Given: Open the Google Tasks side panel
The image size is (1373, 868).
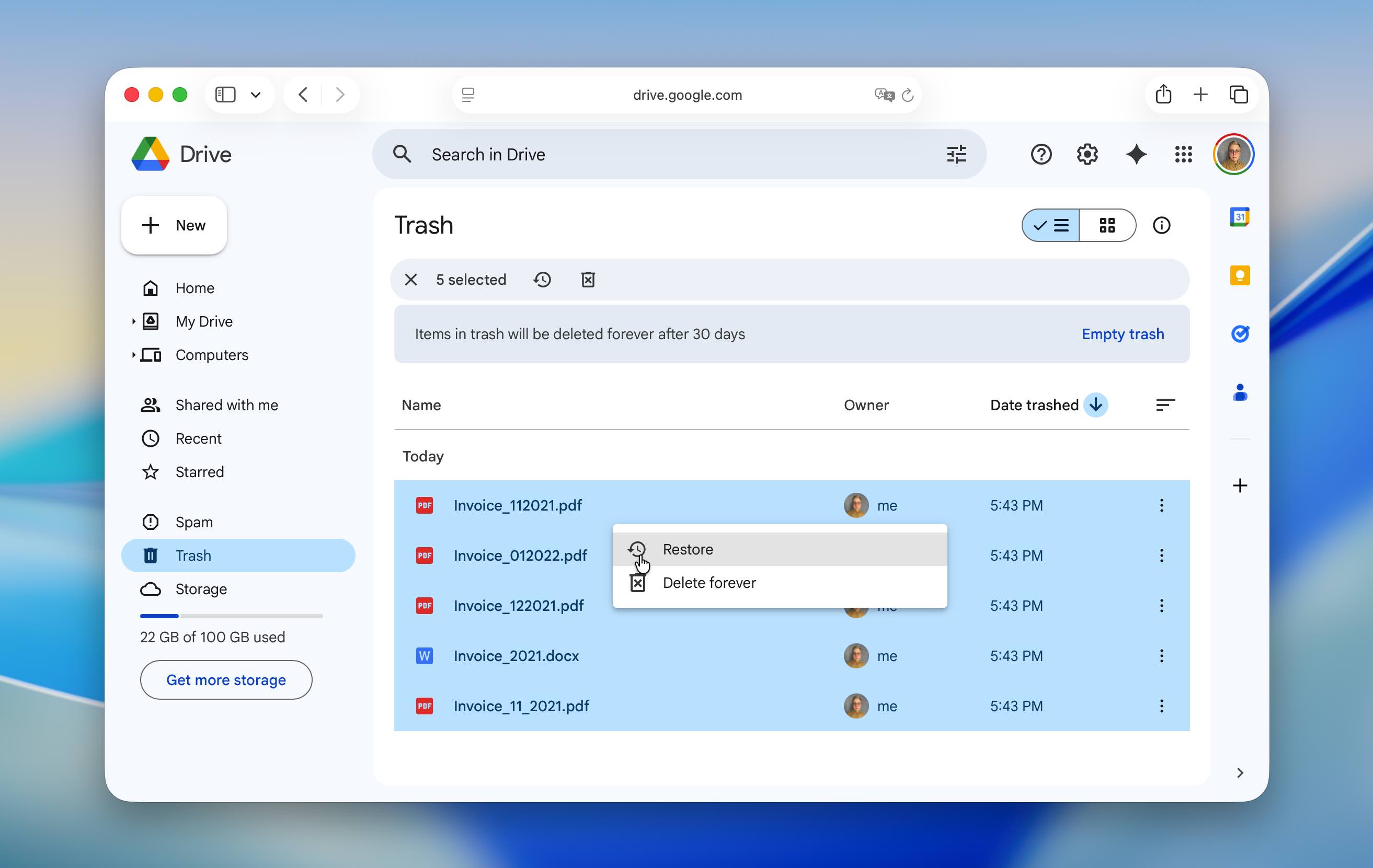Looking at the screenshot, I should (1240, 334).
